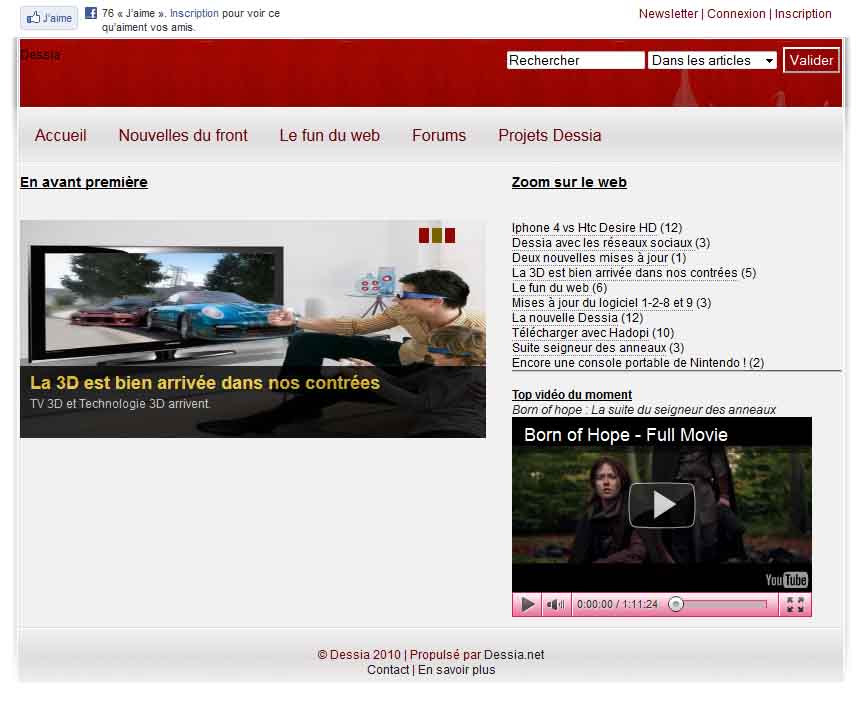Mute video with the speaker icon
The image size is (863, 704).
click(556, 604)
